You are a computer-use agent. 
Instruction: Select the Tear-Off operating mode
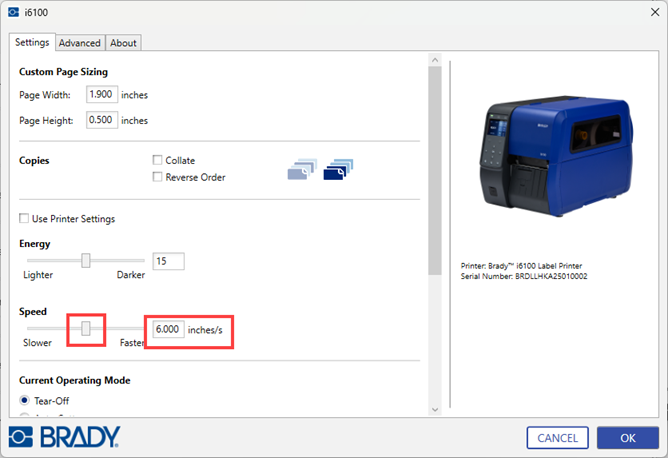[x=25, y=401]
